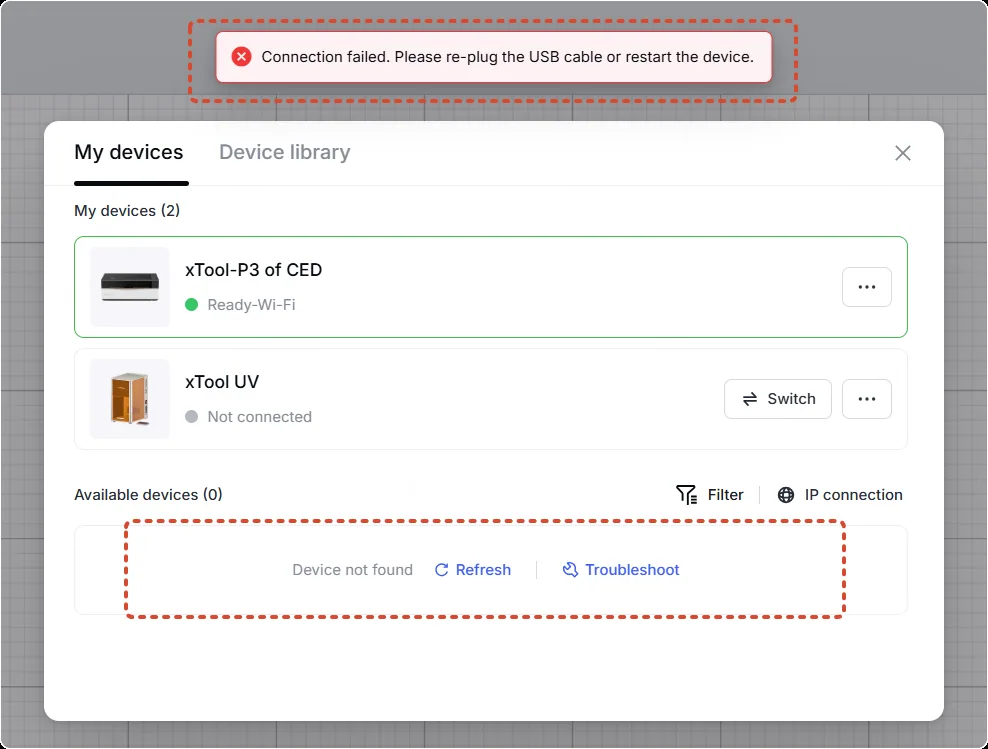Open IP connection option

[839, 495]
